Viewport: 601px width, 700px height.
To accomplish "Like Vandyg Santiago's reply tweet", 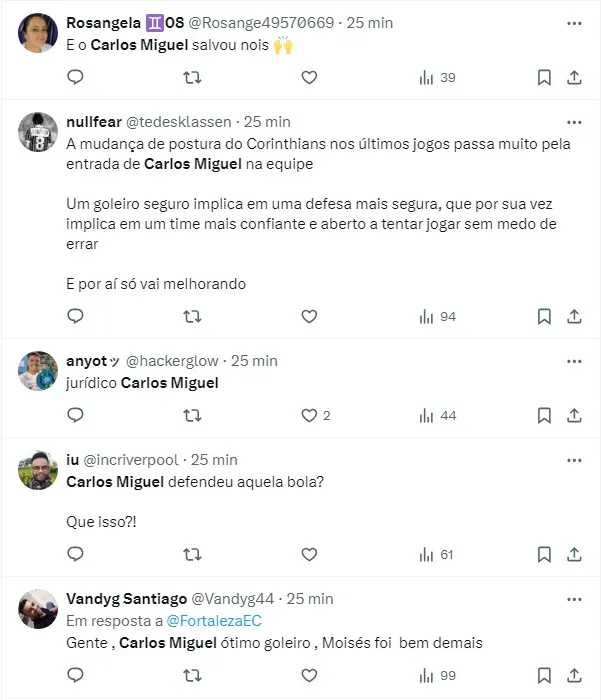I will [309, 675].
